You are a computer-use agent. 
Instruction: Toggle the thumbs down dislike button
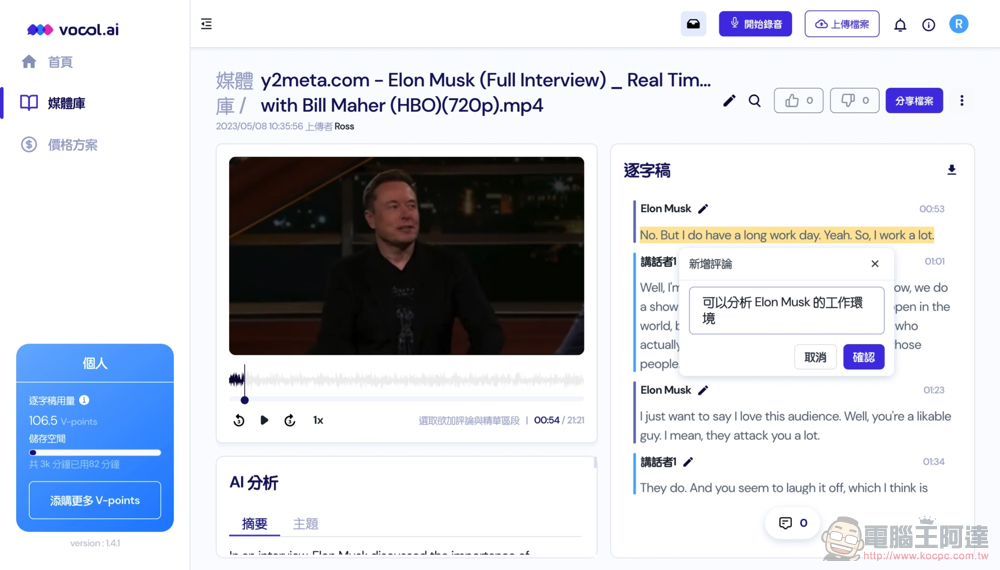(x=854, y=101)
